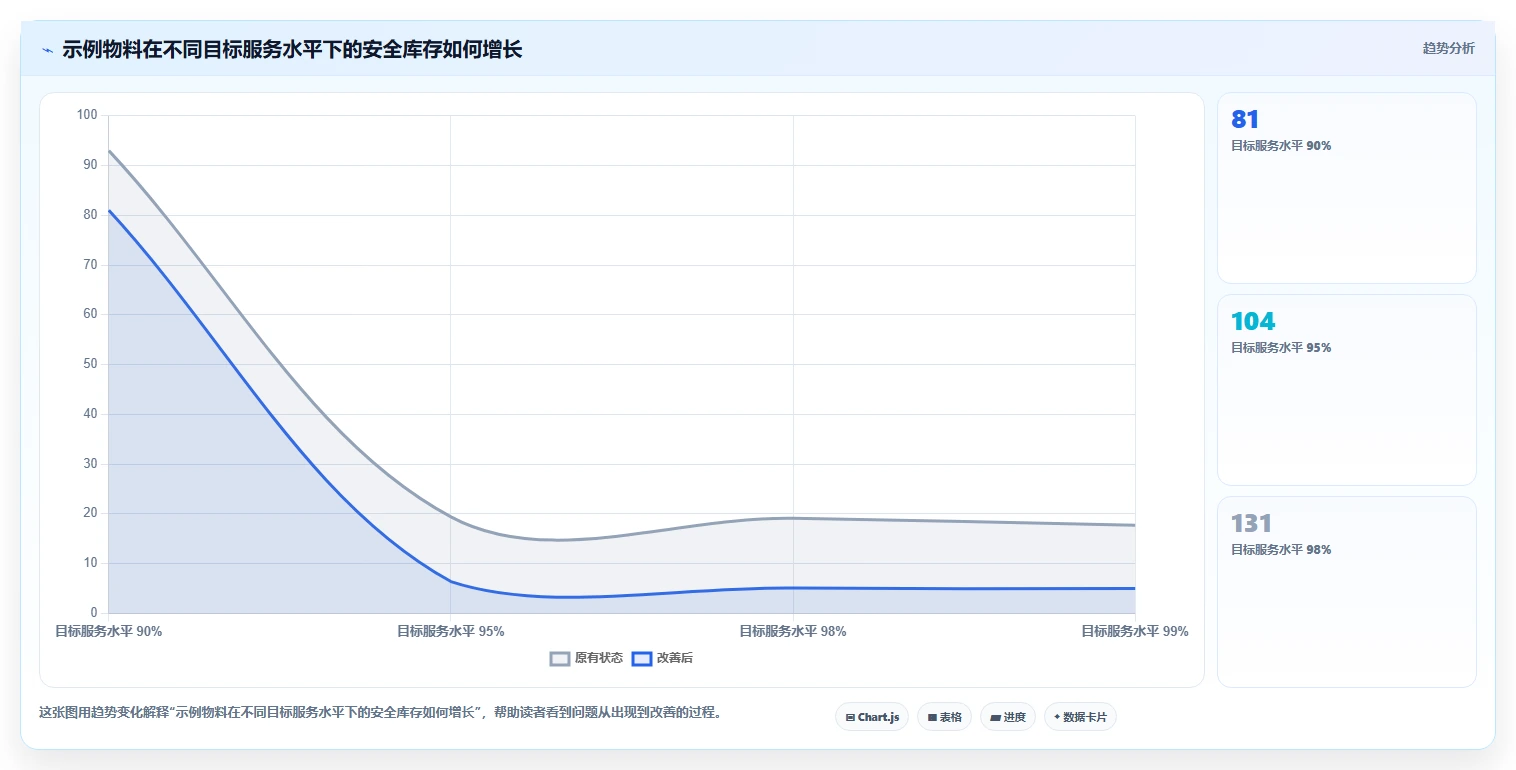
Task: Click the 趋势分析 label in the header
Action: click(1448, 48)
